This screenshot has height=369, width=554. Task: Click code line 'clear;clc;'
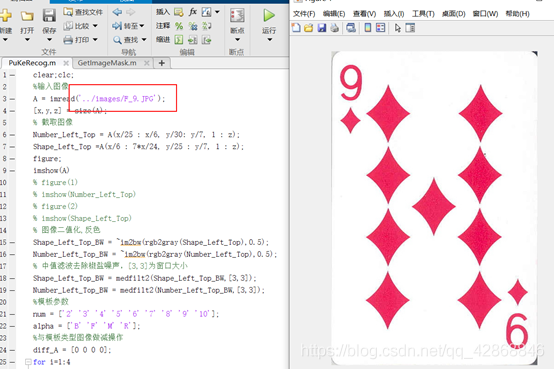53,75
